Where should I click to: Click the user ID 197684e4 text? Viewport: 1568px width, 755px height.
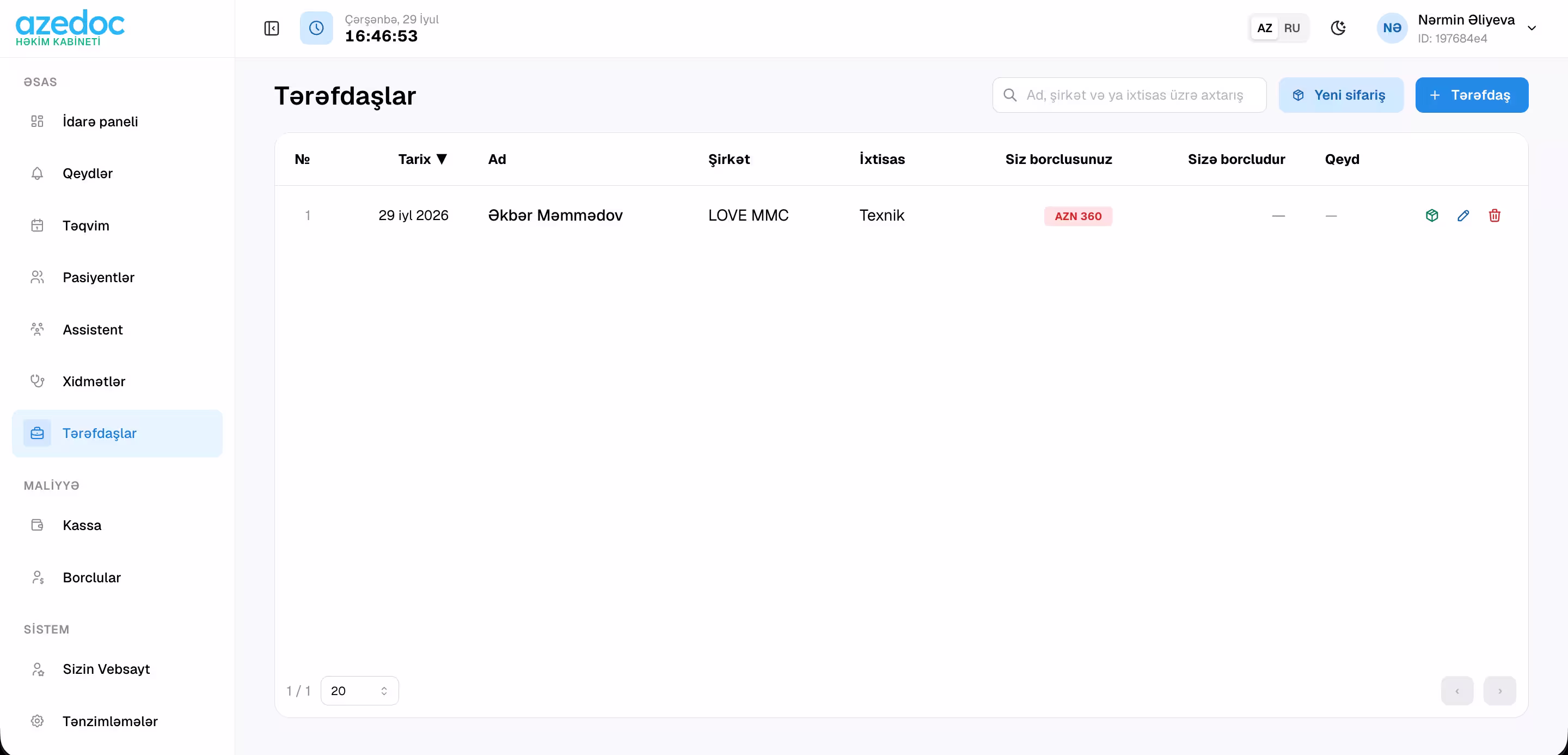tap(1453, 38)
